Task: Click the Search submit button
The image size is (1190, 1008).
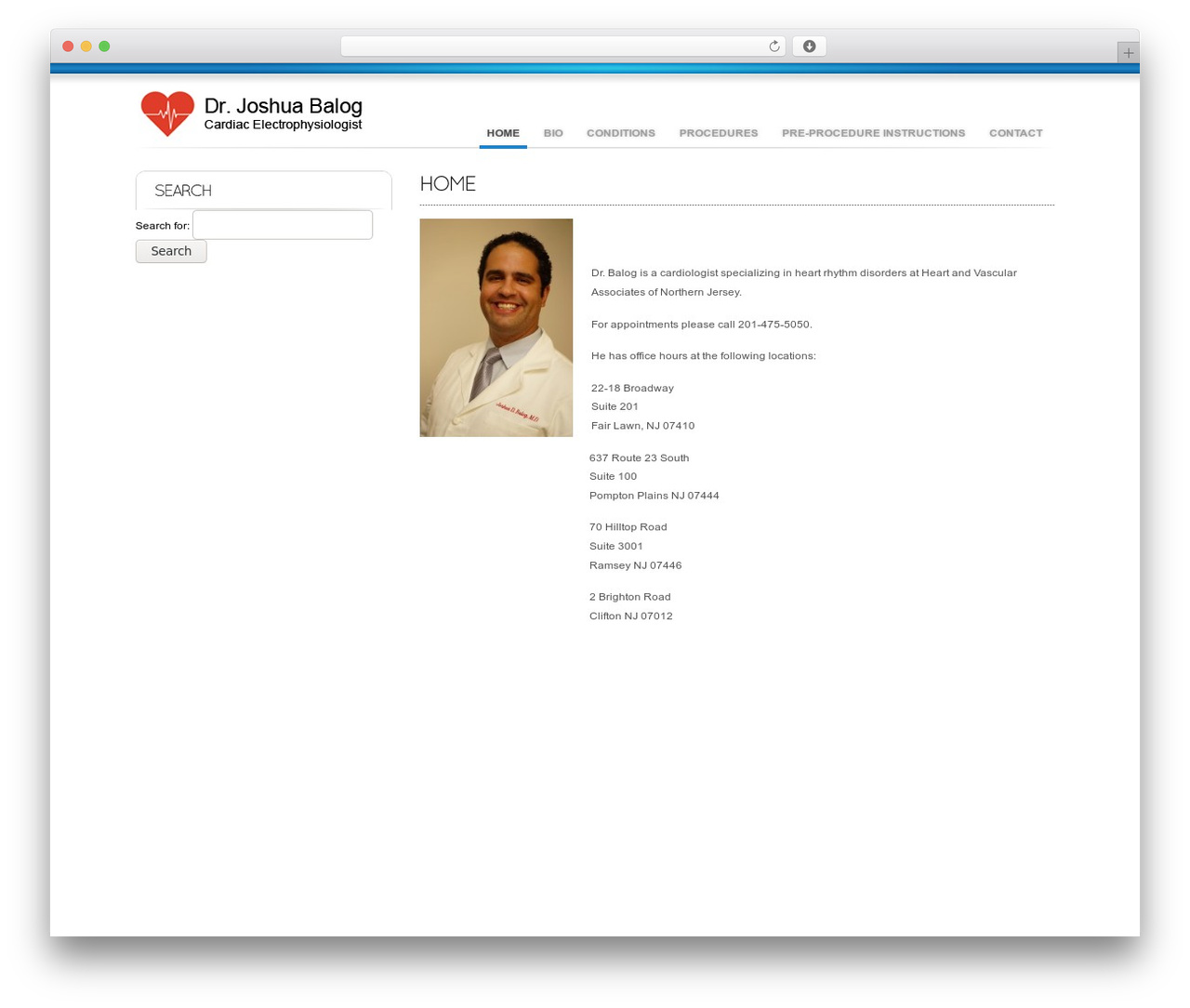Action: (x=171, y=251)
